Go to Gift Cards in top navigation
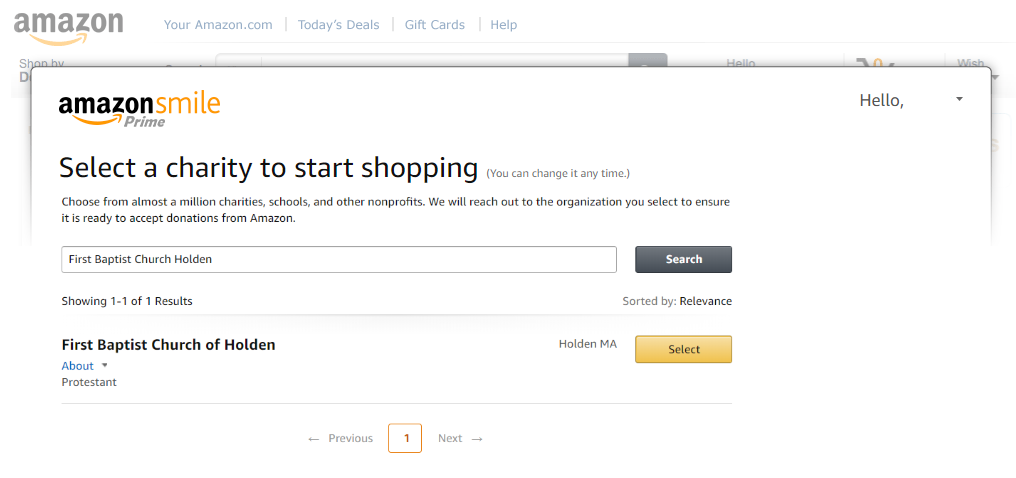Image resolution: width=1016 pixels, height=478 pixels. [x=435, y=25]
